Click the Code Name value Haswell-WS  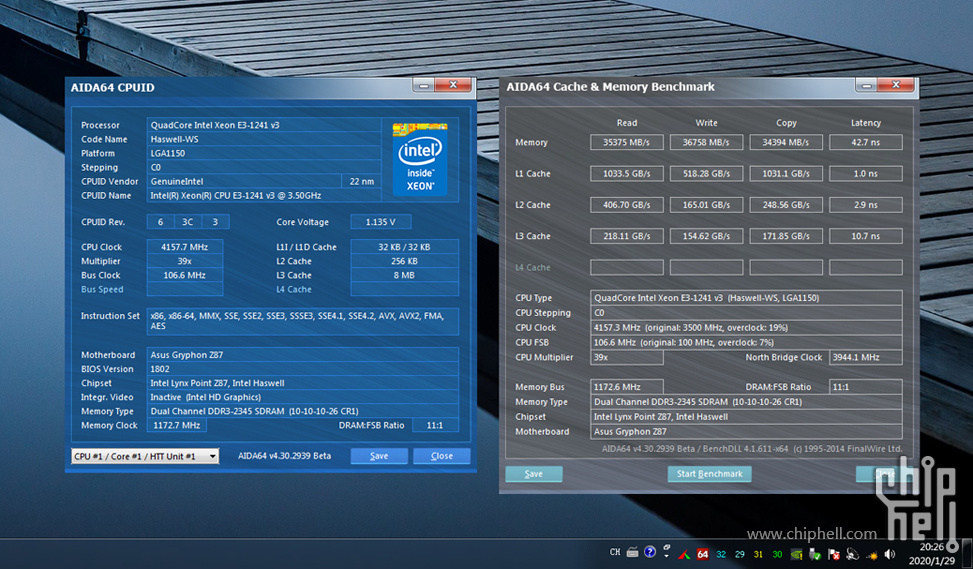pos(264,139)
